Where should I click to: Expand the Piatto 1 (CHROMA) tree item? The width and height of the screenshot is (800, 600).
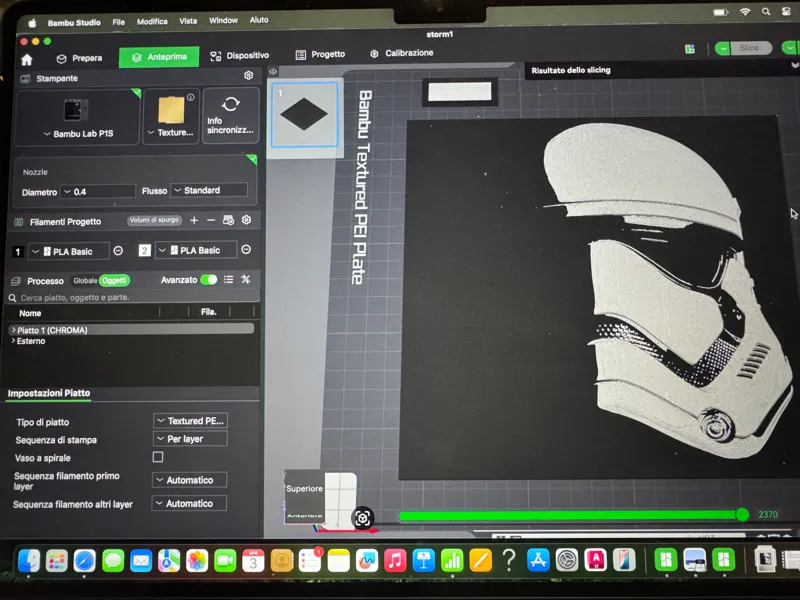pos(13,330)
